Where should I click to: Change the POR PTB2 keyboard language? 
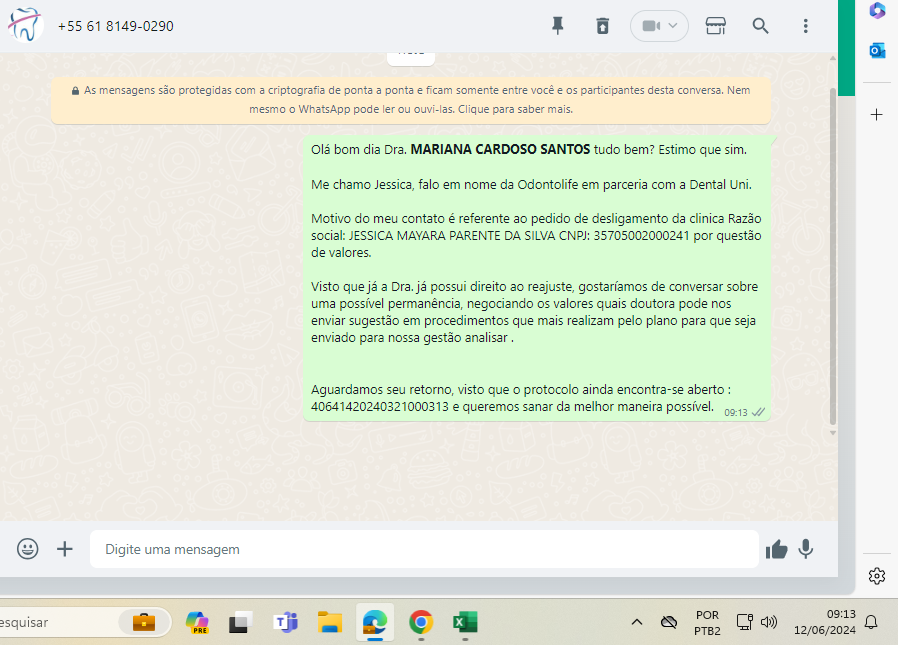[x=707, y=623]
